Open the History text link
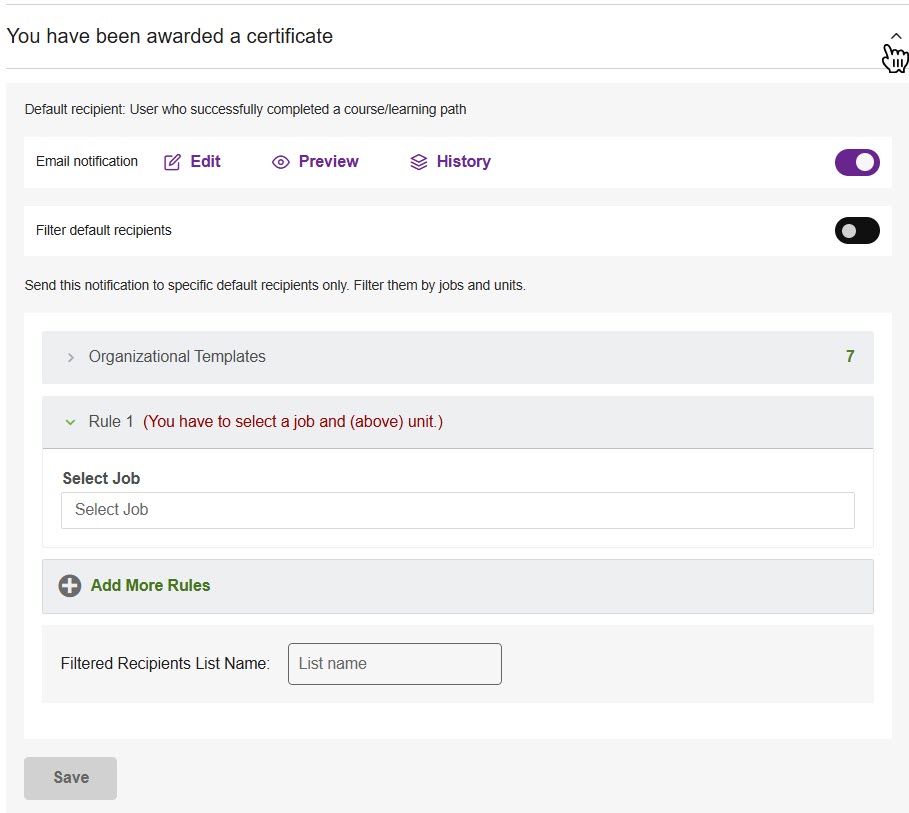The image size is (909, 813). 463,162
